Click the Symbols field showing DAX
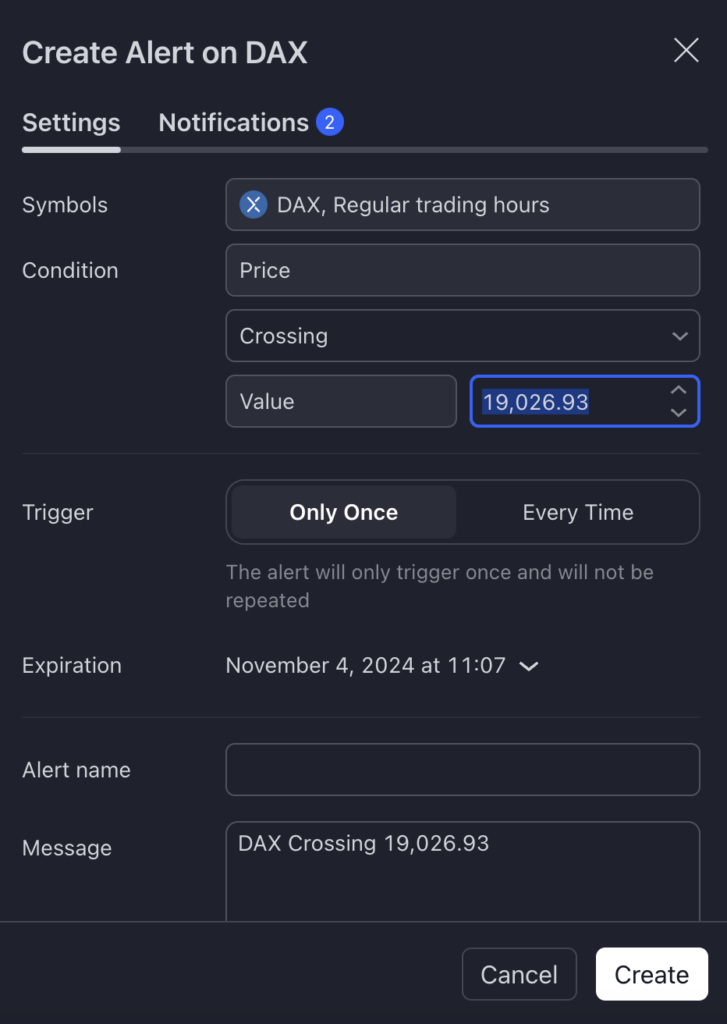Screen dimensions: 727x1024 [462, 204]
